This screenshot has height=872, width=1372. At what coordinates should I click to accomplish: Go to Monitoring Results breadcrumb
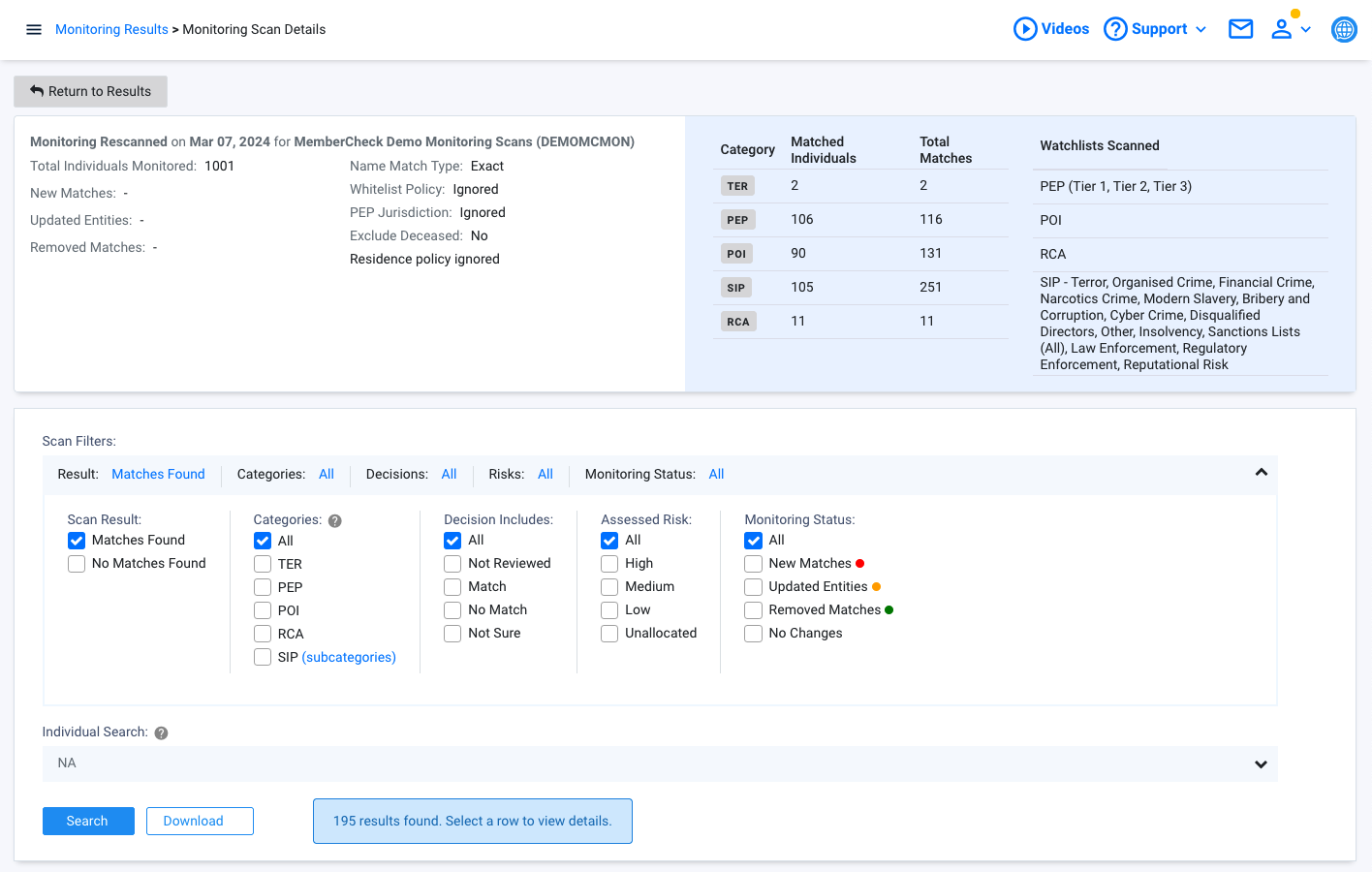pos(111,29)
